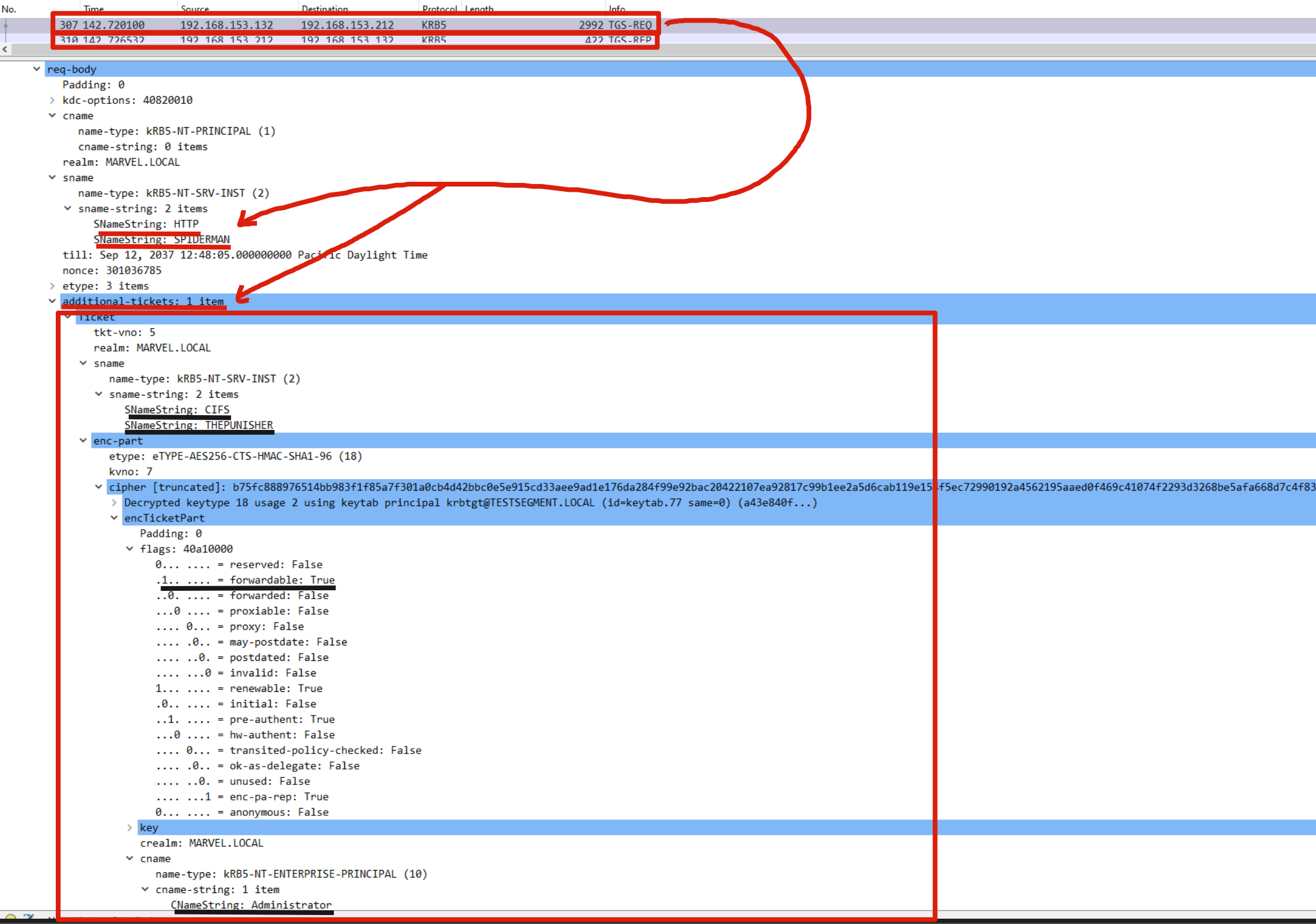This screenshot has width=1316, height=924.
Task: Click the left scroll arrow under the packet list
Action: pos(5,50)
